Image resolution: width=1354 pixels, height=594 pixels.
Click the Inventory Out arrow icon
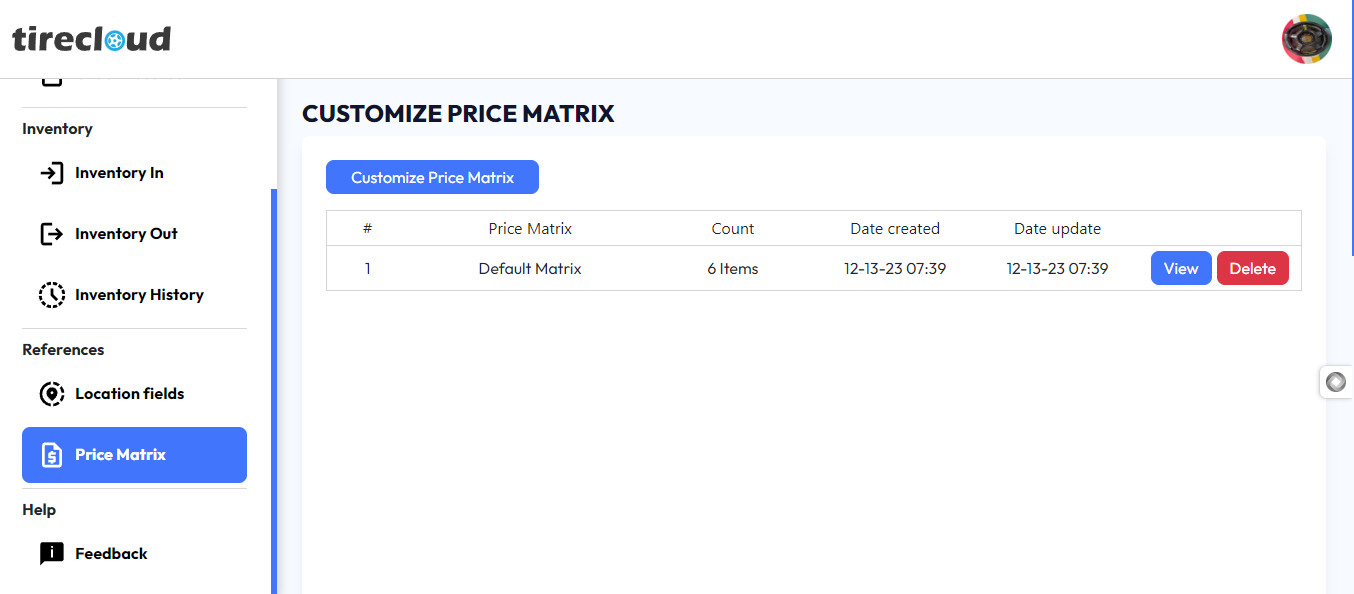(51, 234)
